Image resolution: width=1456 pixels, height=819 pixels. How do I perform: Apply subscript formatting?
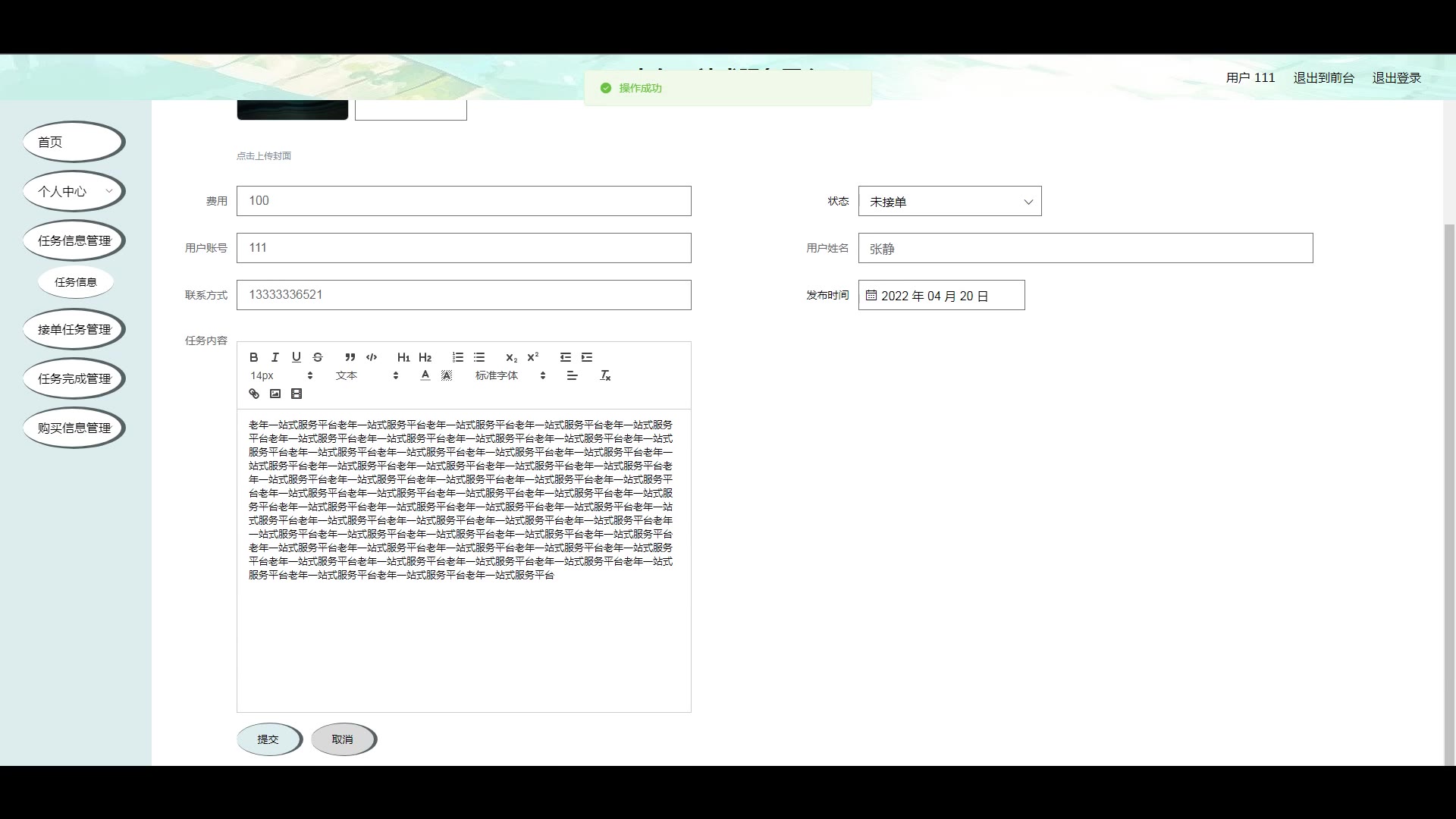[x=512, y=357]
